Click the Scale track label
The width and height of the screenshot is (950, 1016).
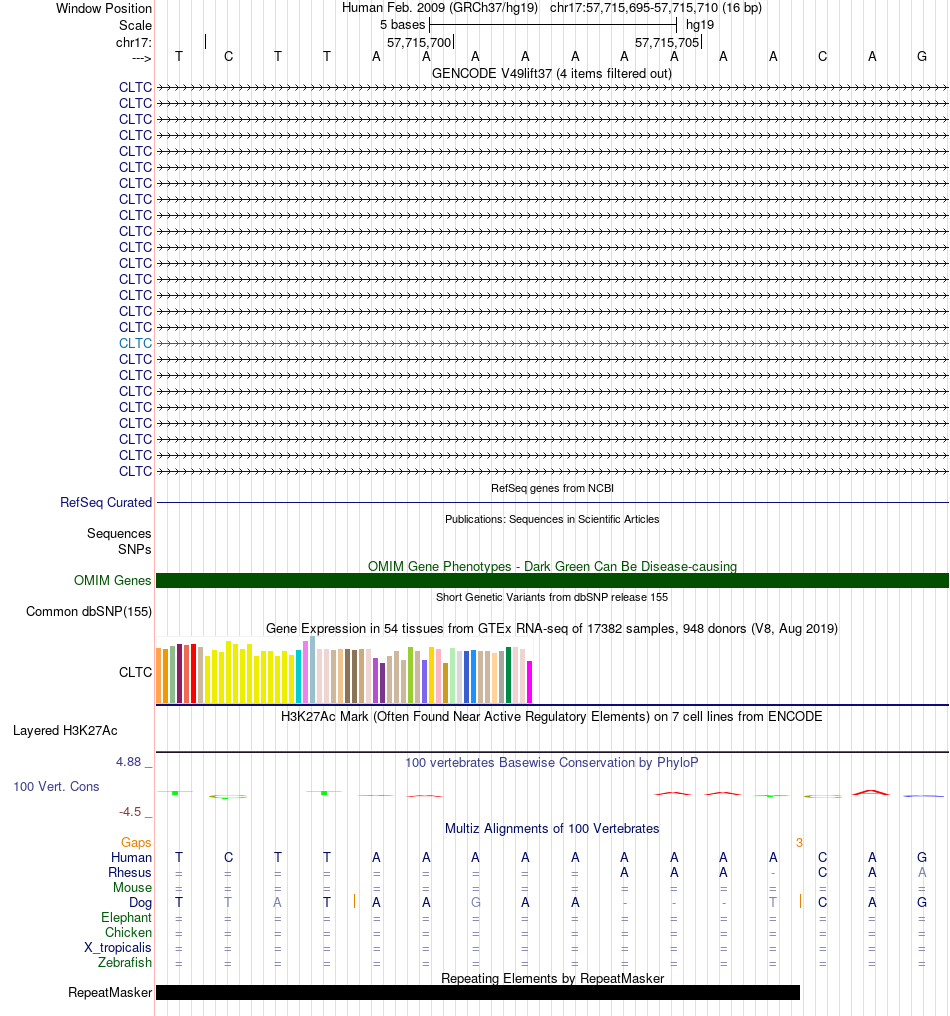(x=135, y=25)
